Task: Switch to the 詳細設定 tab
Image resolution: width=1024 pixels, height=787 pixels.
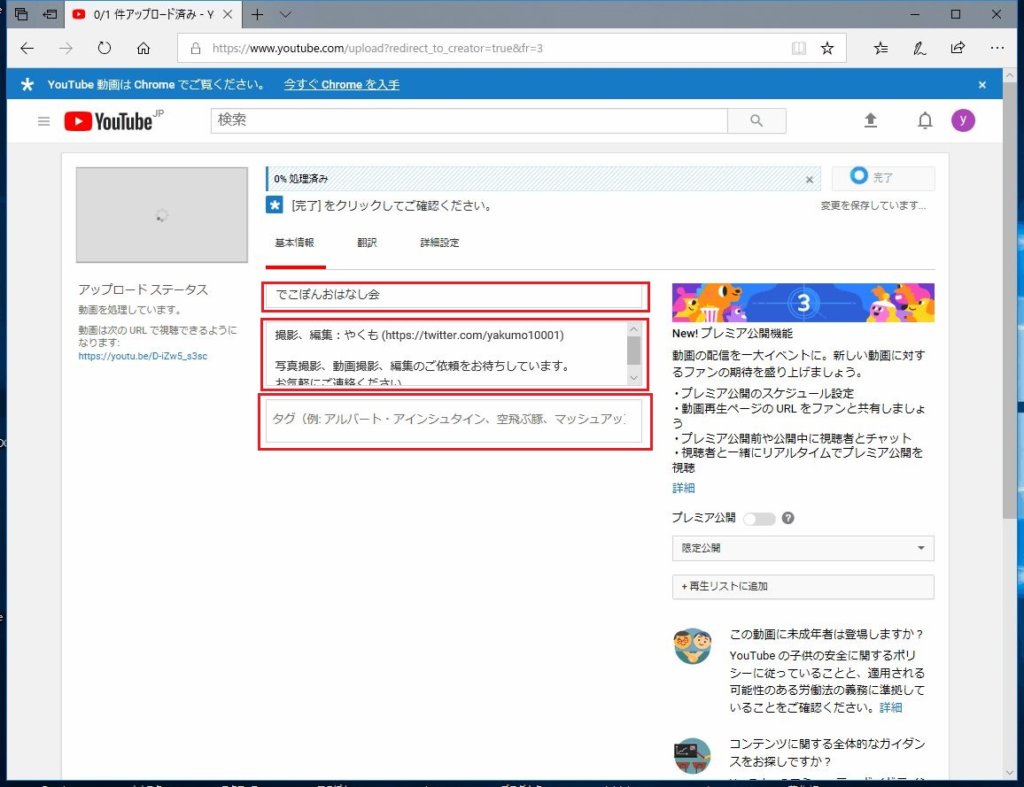Action: 440,243
